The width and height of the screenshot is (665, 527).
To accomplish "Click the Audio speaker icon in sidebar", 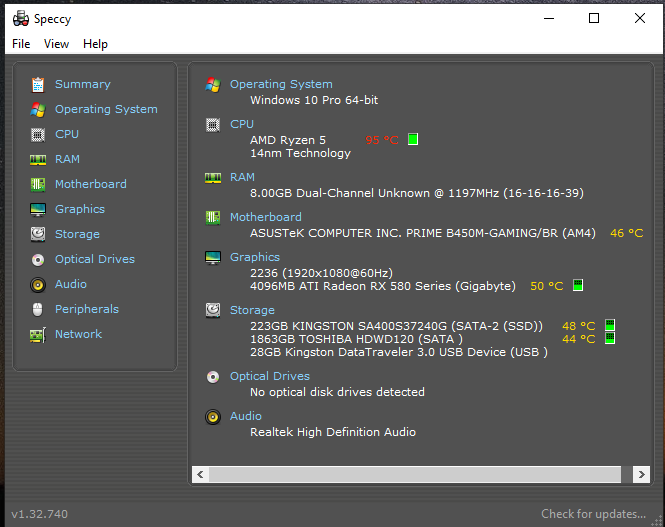I will tap(38, 285).
